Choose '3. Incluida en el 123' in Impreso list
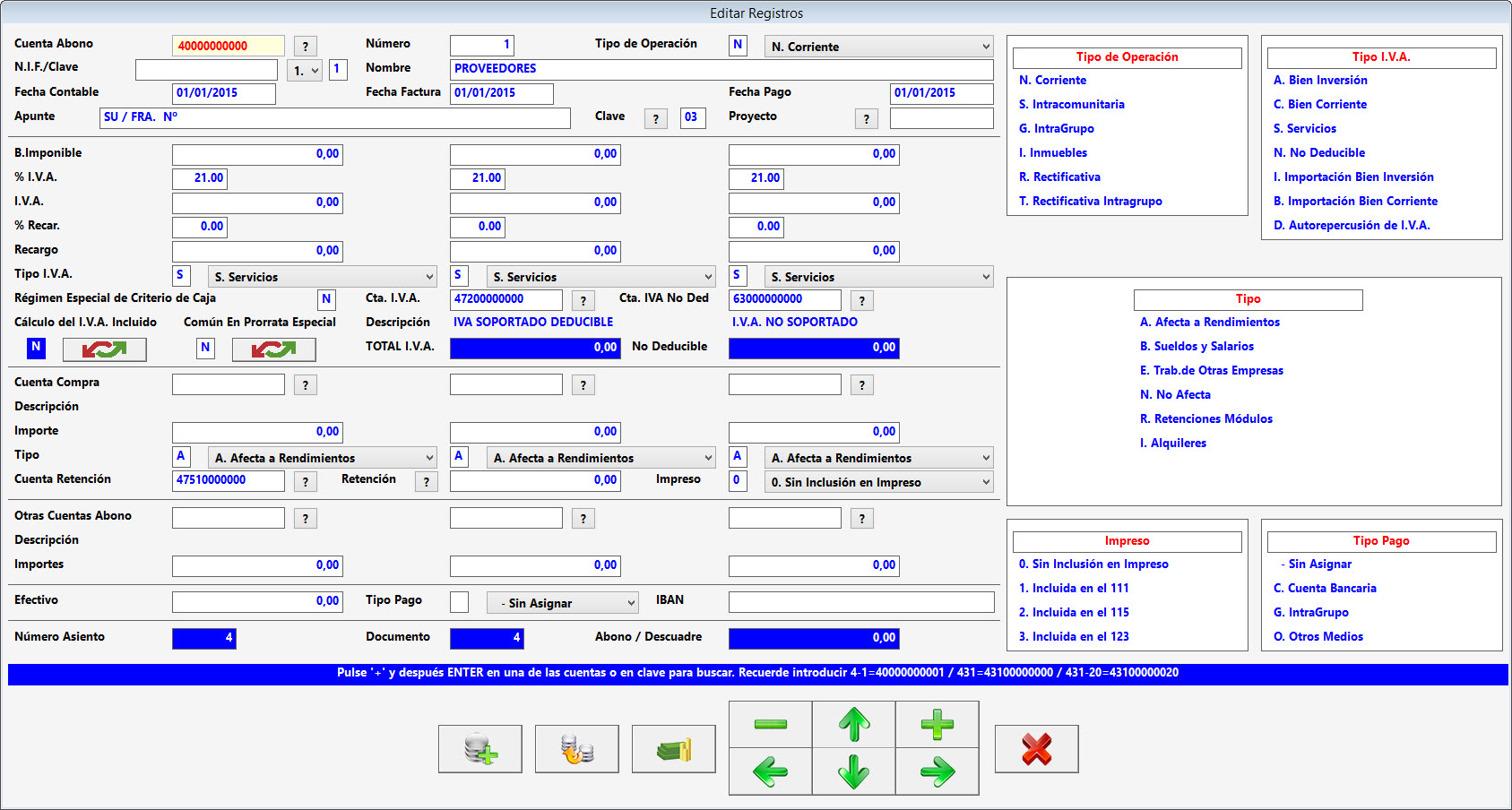 (x=1074, y=636)
